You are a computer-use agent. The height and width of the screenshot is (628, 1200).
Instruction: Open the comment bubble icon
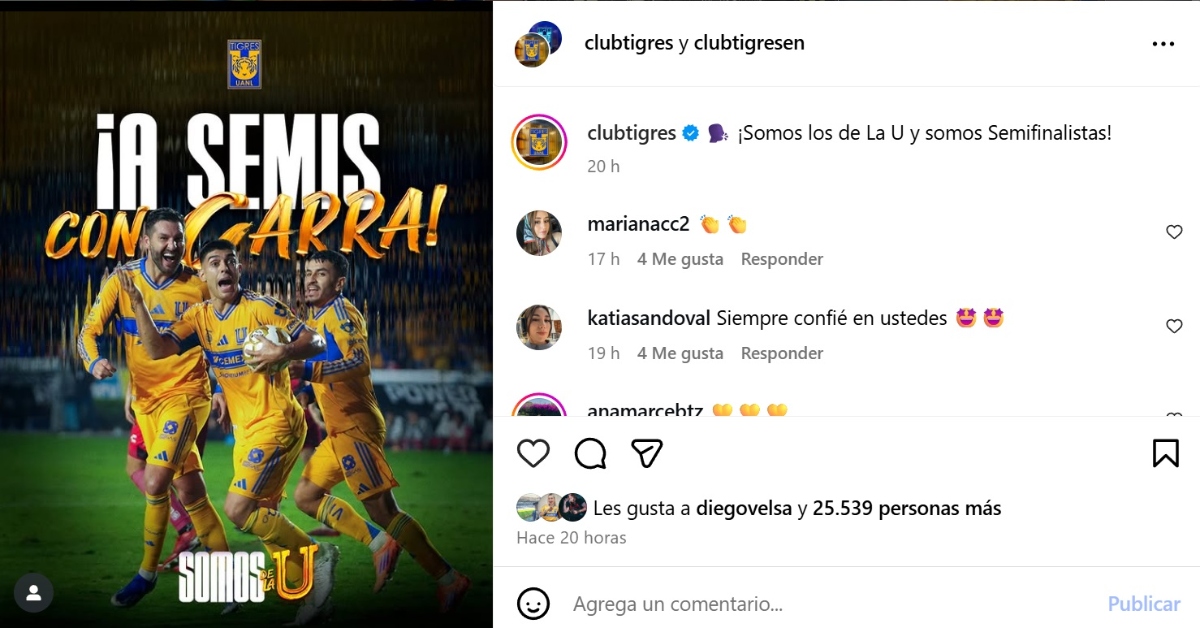(591, 453)
